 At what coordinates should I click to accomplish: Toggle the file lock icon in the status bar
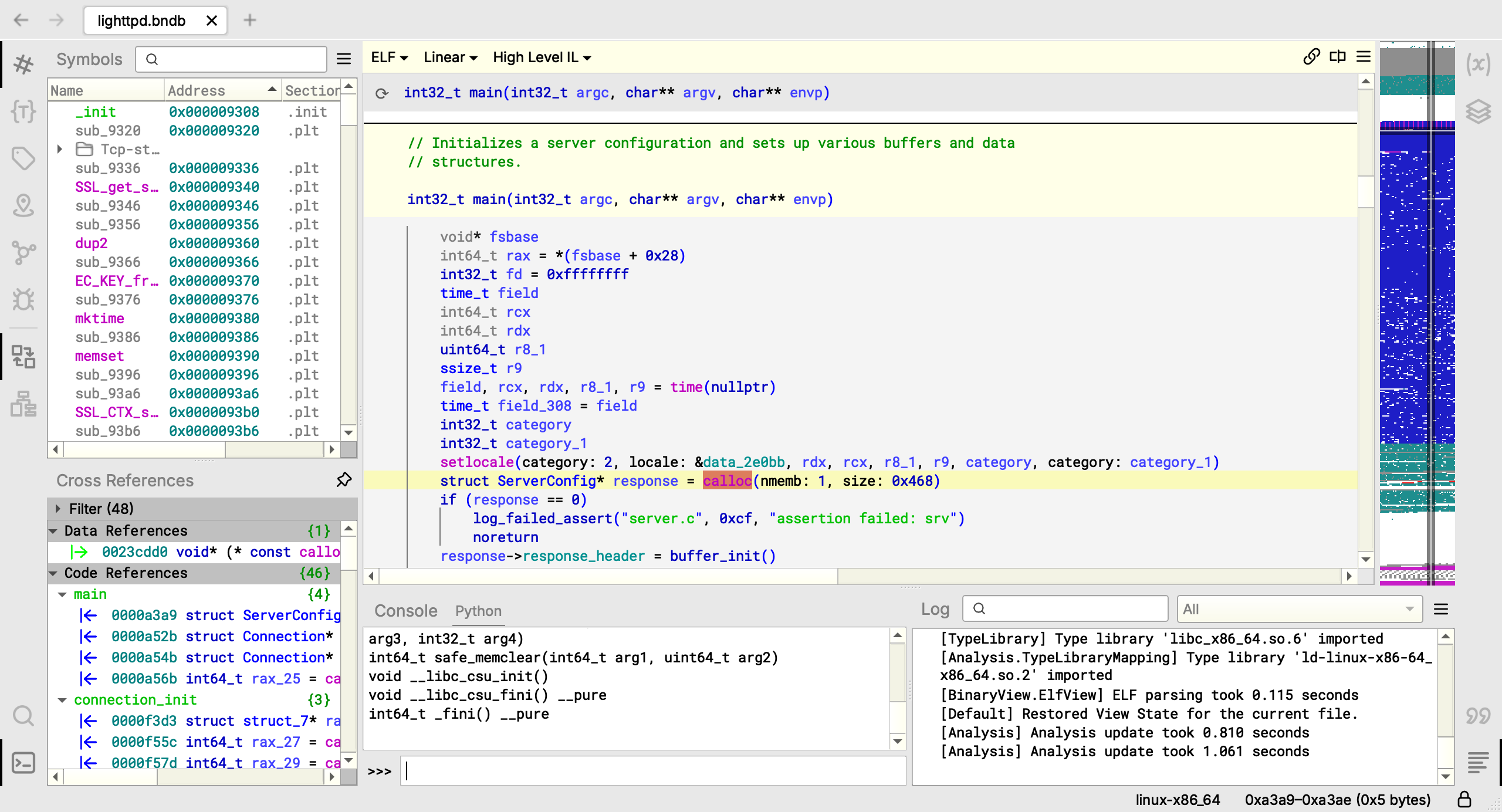coord(1464,799)
